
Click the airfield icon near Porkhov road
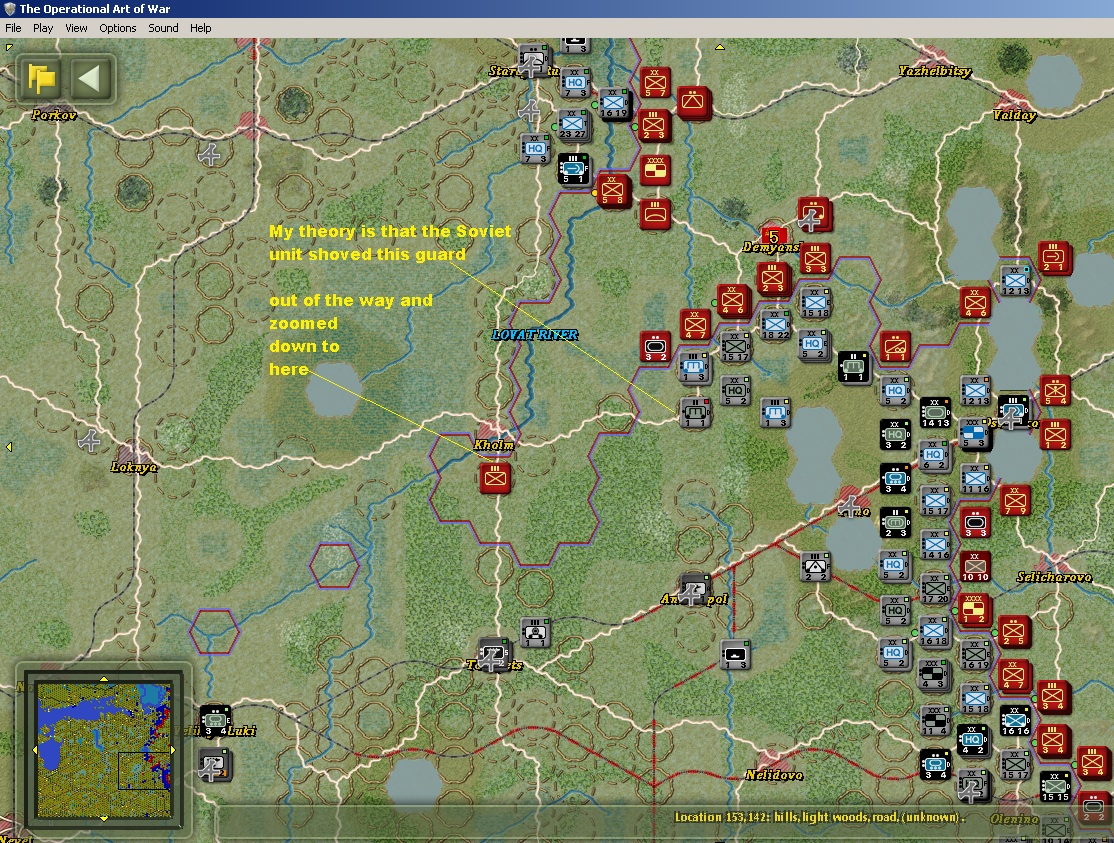(210, 153)
